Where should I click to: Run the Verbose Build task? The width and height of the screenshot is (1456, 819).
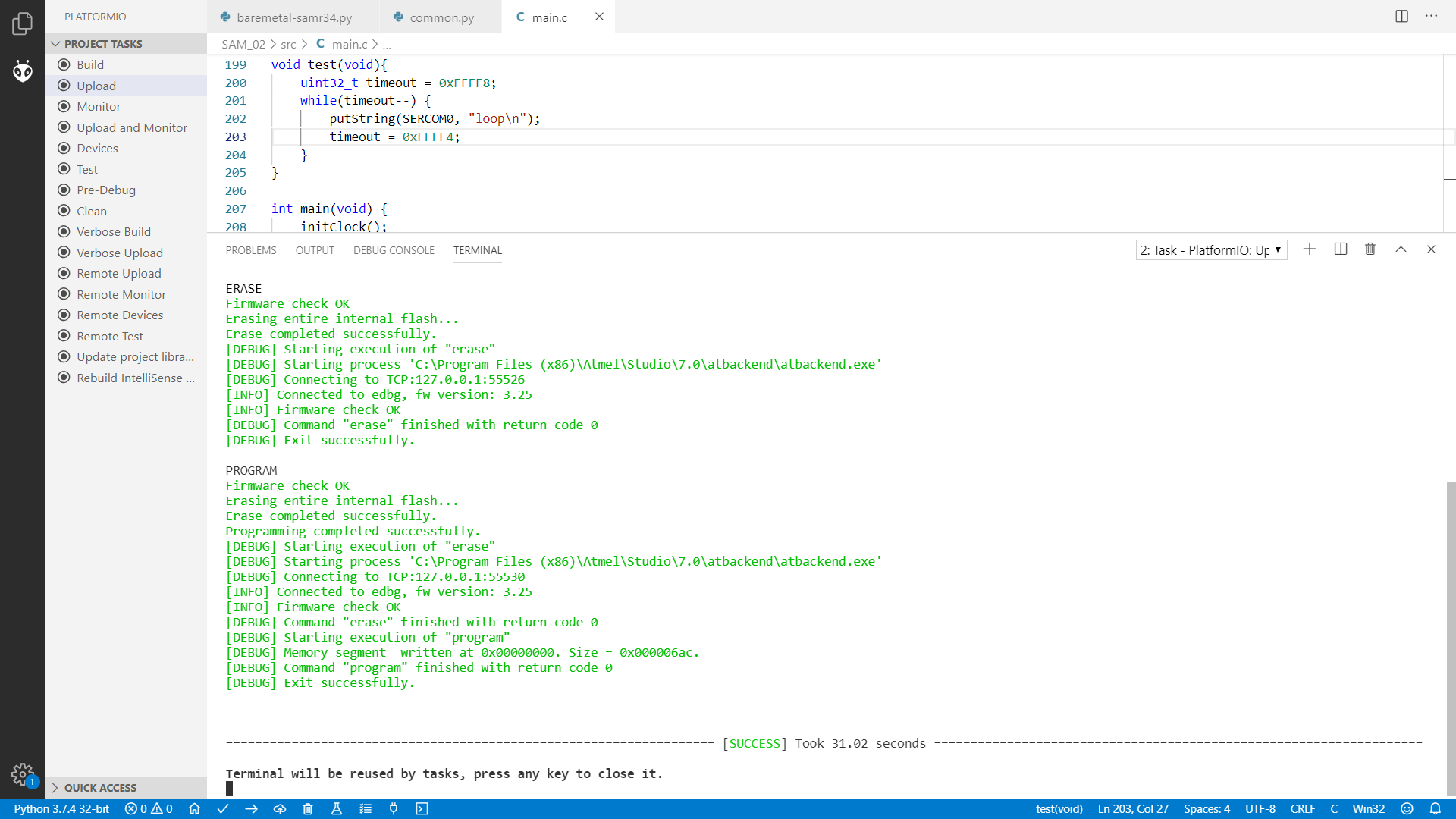coord(126,231)
